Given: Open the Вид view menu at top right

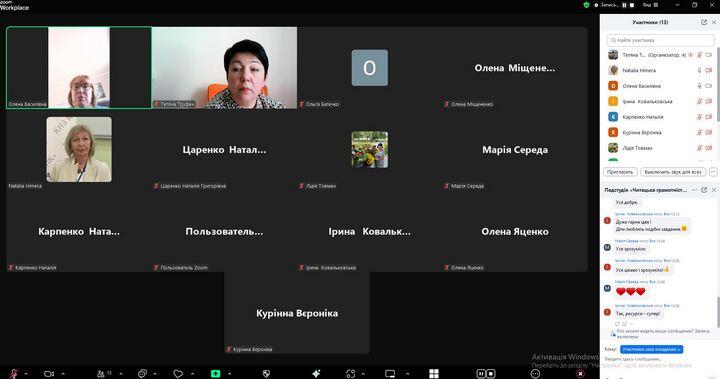Looking at the screenshot, I should pos(650,5).
